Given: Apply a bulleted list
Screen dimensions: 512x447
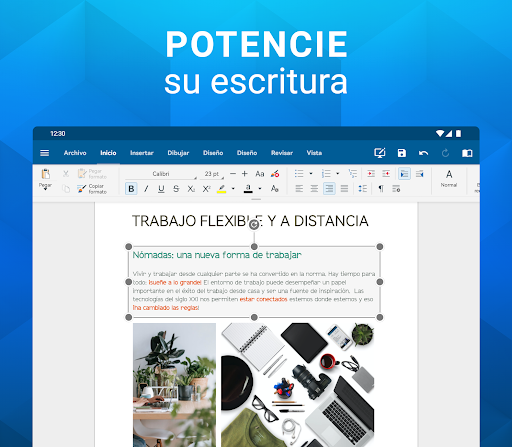Looking at the screenshot, I should pos(299,174).
